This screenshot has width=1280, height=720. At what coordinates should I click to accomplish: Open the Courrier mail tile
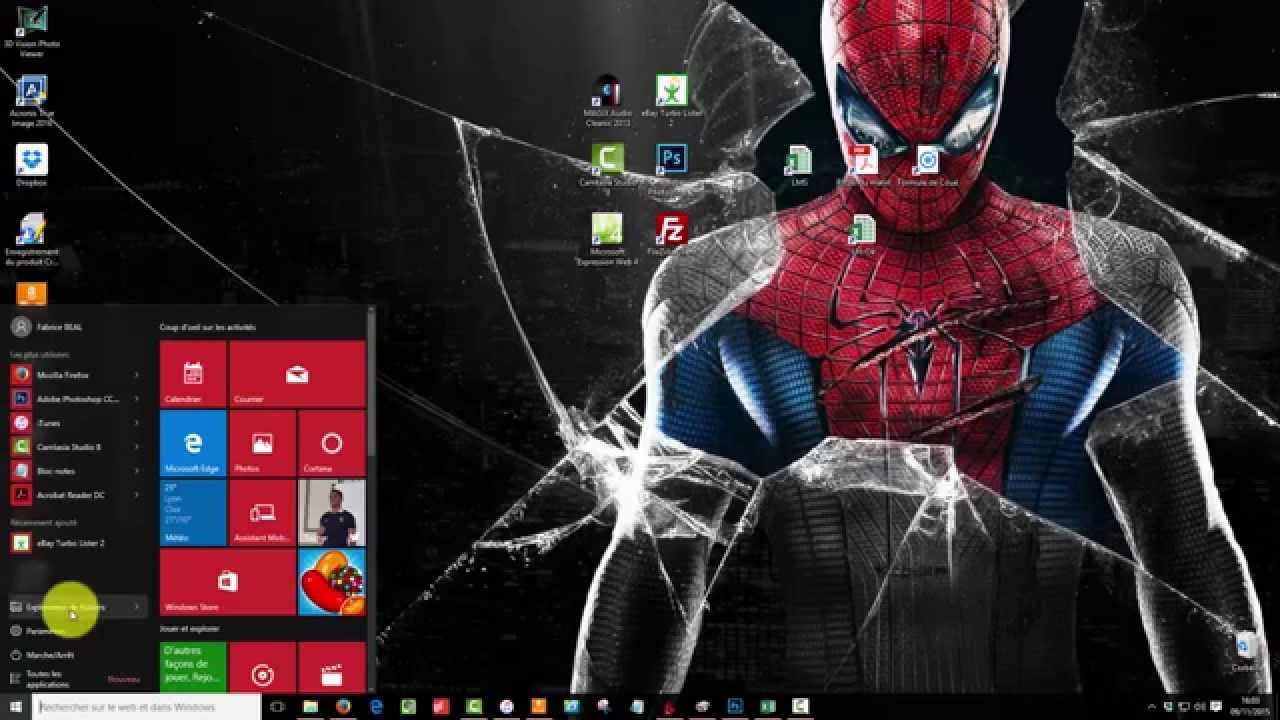(x=297, y=374)
